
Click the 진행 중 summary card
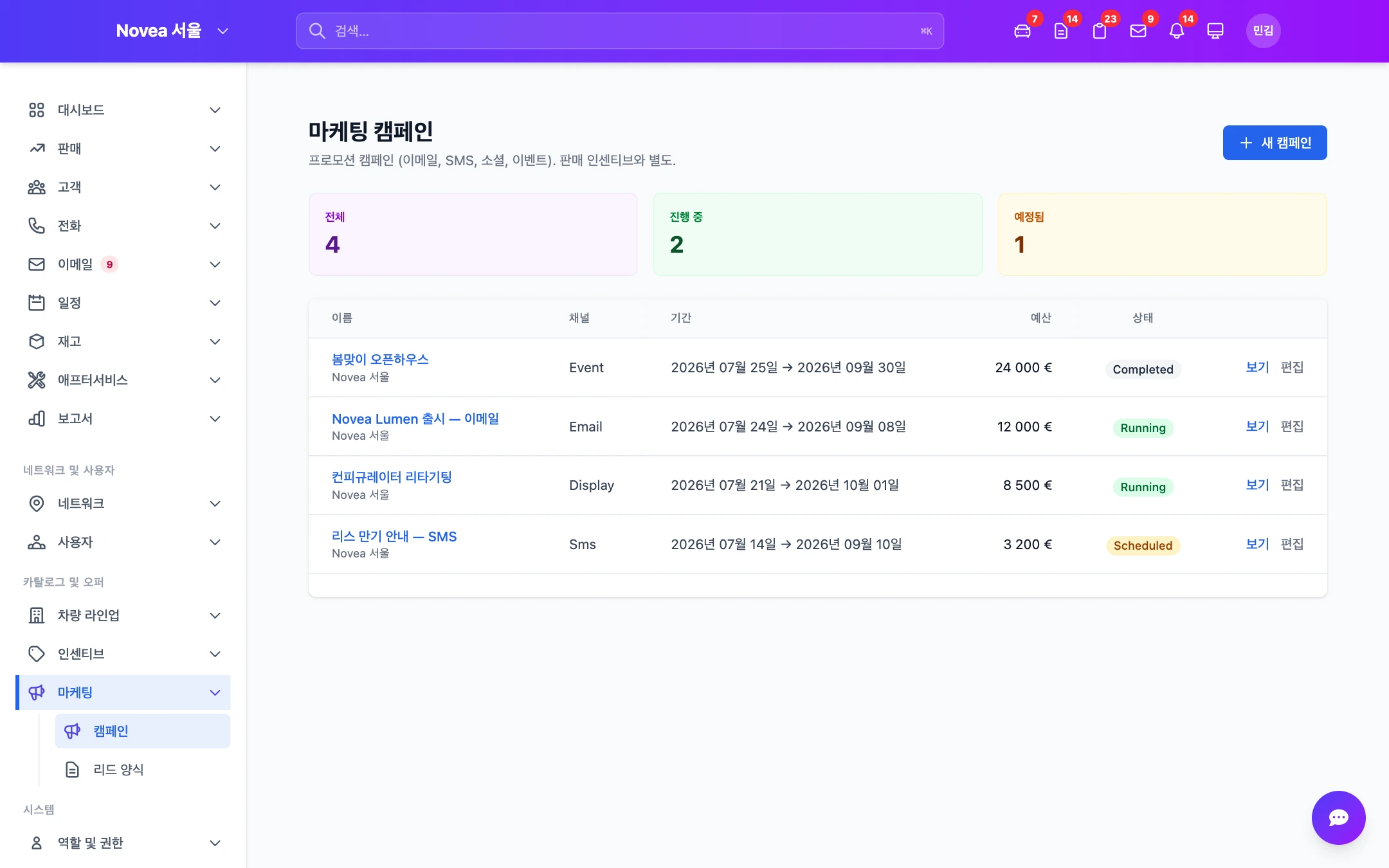[x=817, y=234]
